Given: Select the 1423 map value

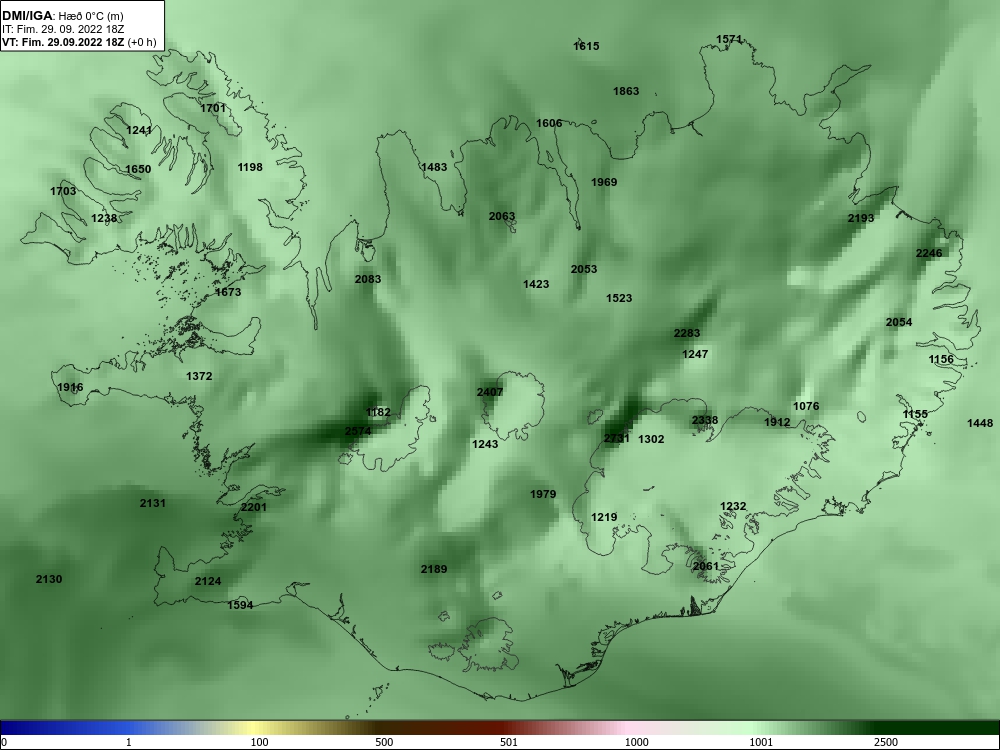Looking at the screenshot, I should coord(536,284).
